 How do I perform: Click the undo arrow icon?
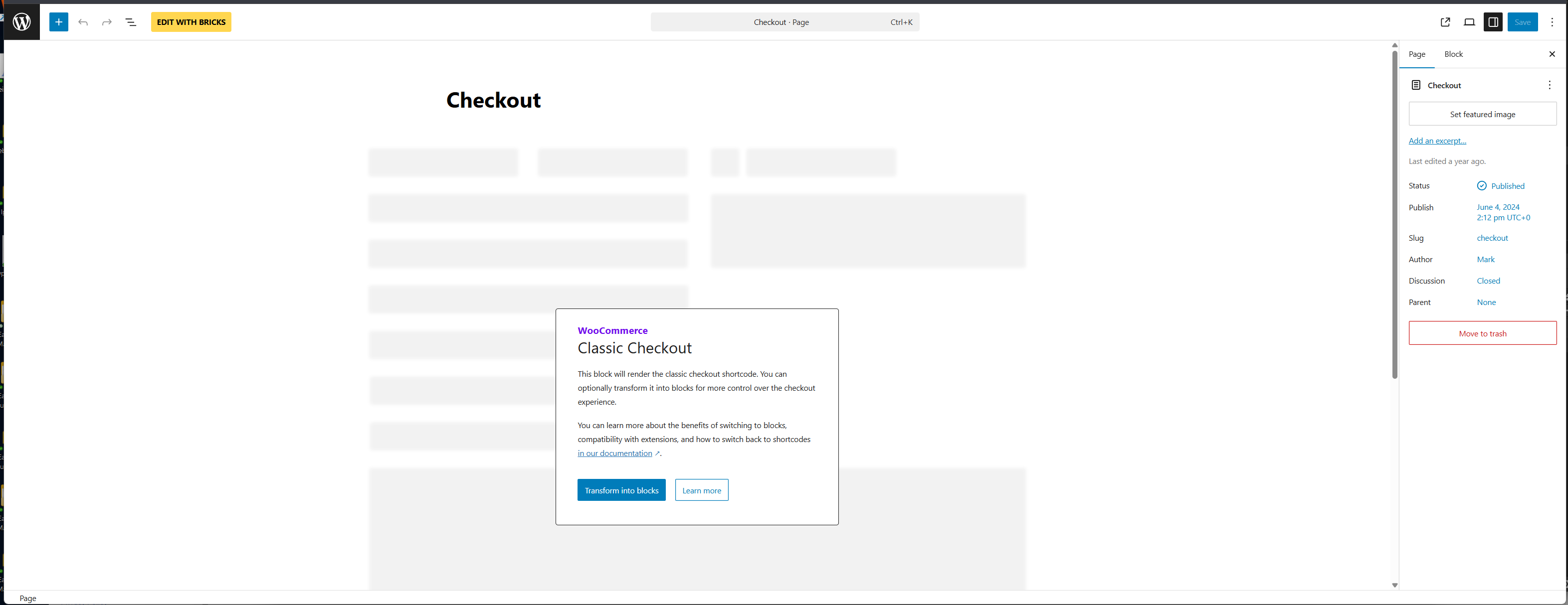tap(83, 22)
